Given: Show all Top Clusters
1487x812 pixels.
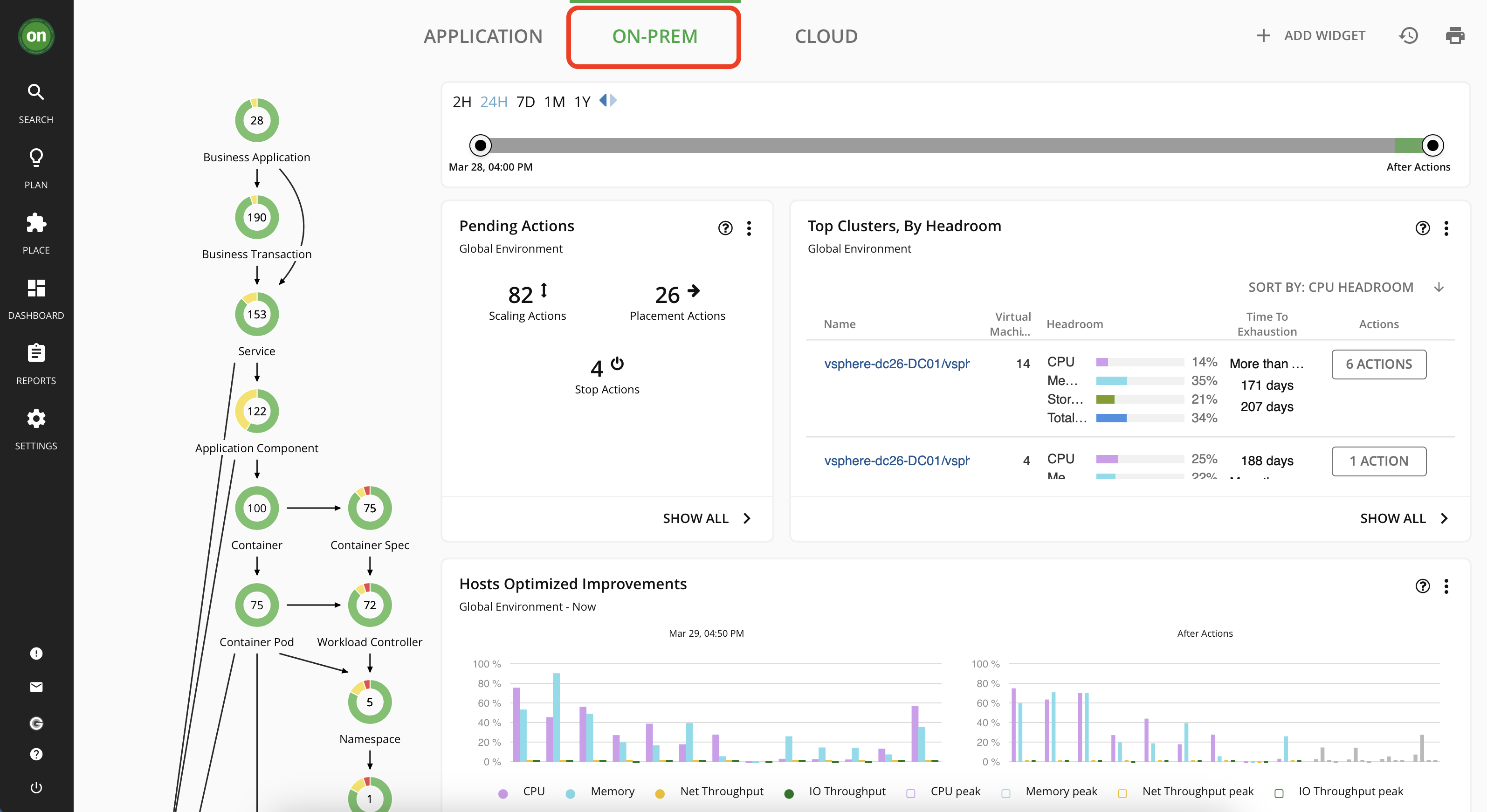Looking at the screenshot, I should point(1404,518).
